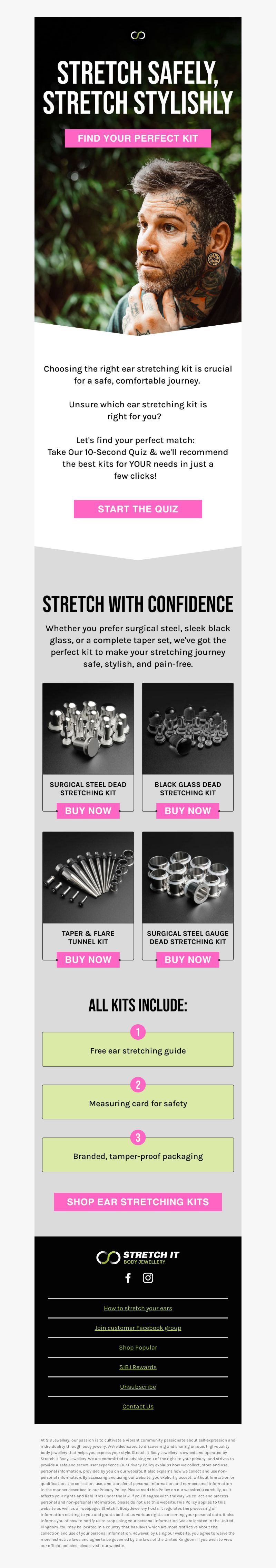This screenshot has width=276, height=1568.
Task: Click Find Your Perfect Kit button
Action: pos(138,138)
